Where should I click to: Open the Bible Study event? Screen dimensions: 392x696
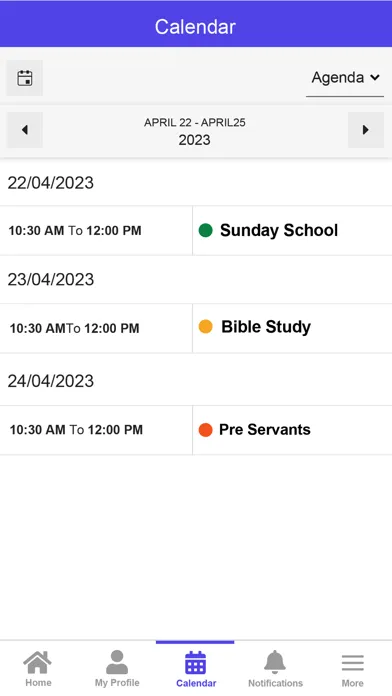pyautogui.click(x=266, y=327)
